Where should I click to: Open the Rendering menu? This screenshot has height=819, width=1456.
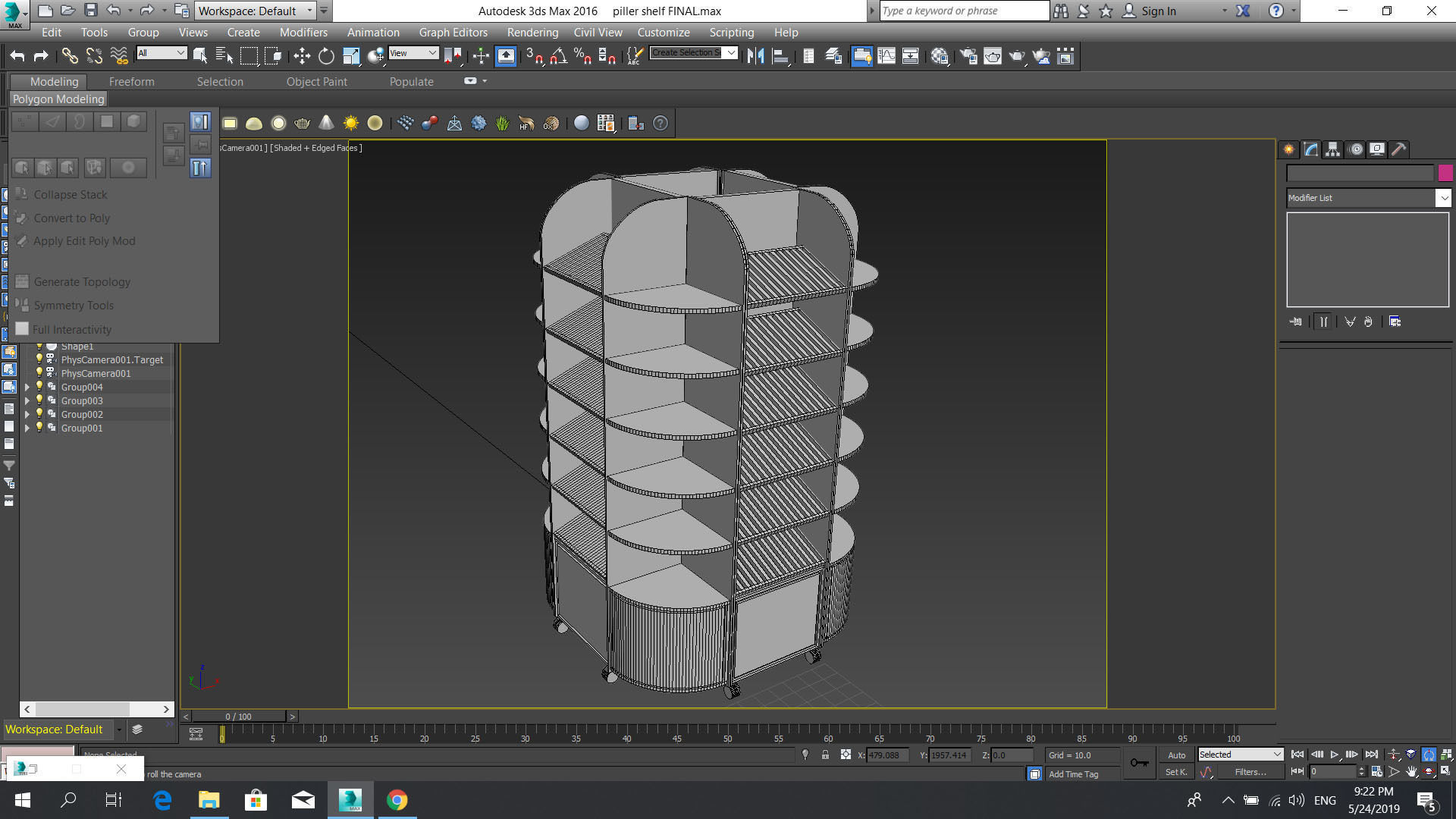pyautogui.click(x=532, y=33)
